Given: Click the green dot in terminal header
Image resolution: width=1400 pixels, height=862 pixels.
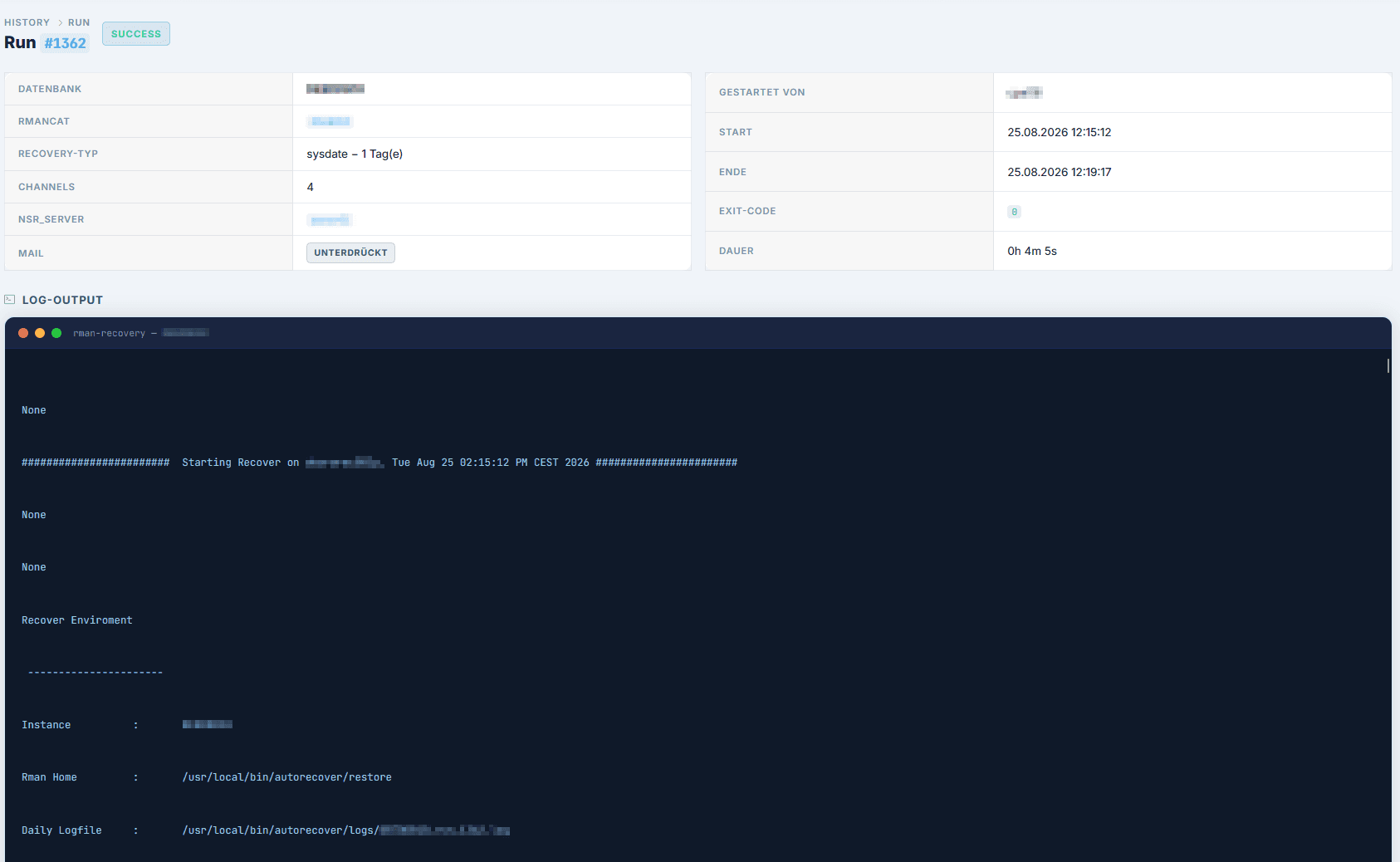Looking at the screenshot, I should (x=56, y=333).
